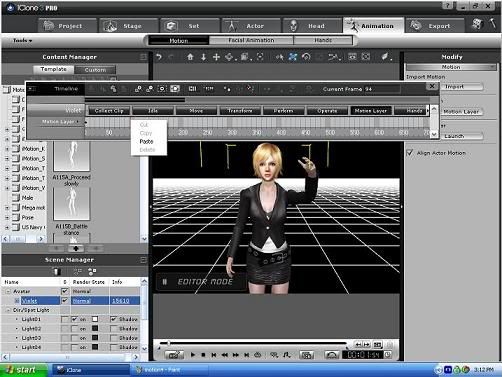Click the home view icon in the toolbar
The width and height of the screenshot is (502, 377).
point(190,57)
